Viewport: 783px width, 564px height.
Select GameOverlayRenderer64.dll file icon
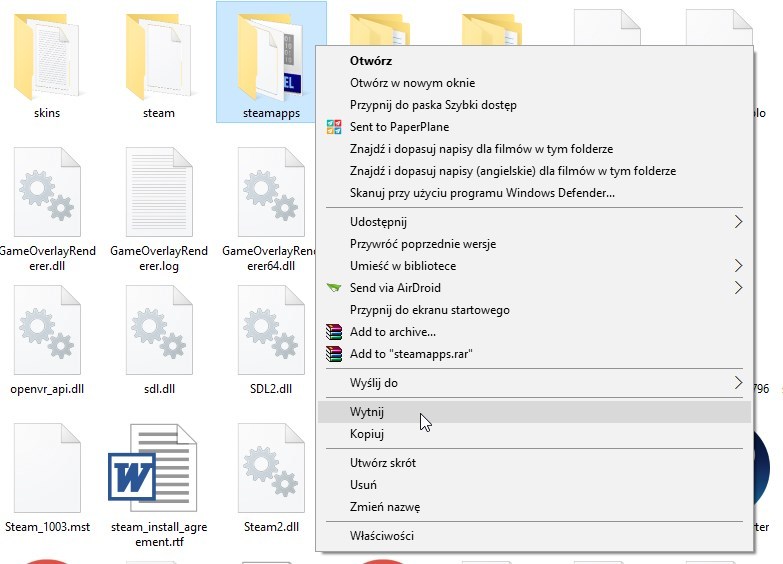pyautogui.click(x=271, y=192)
